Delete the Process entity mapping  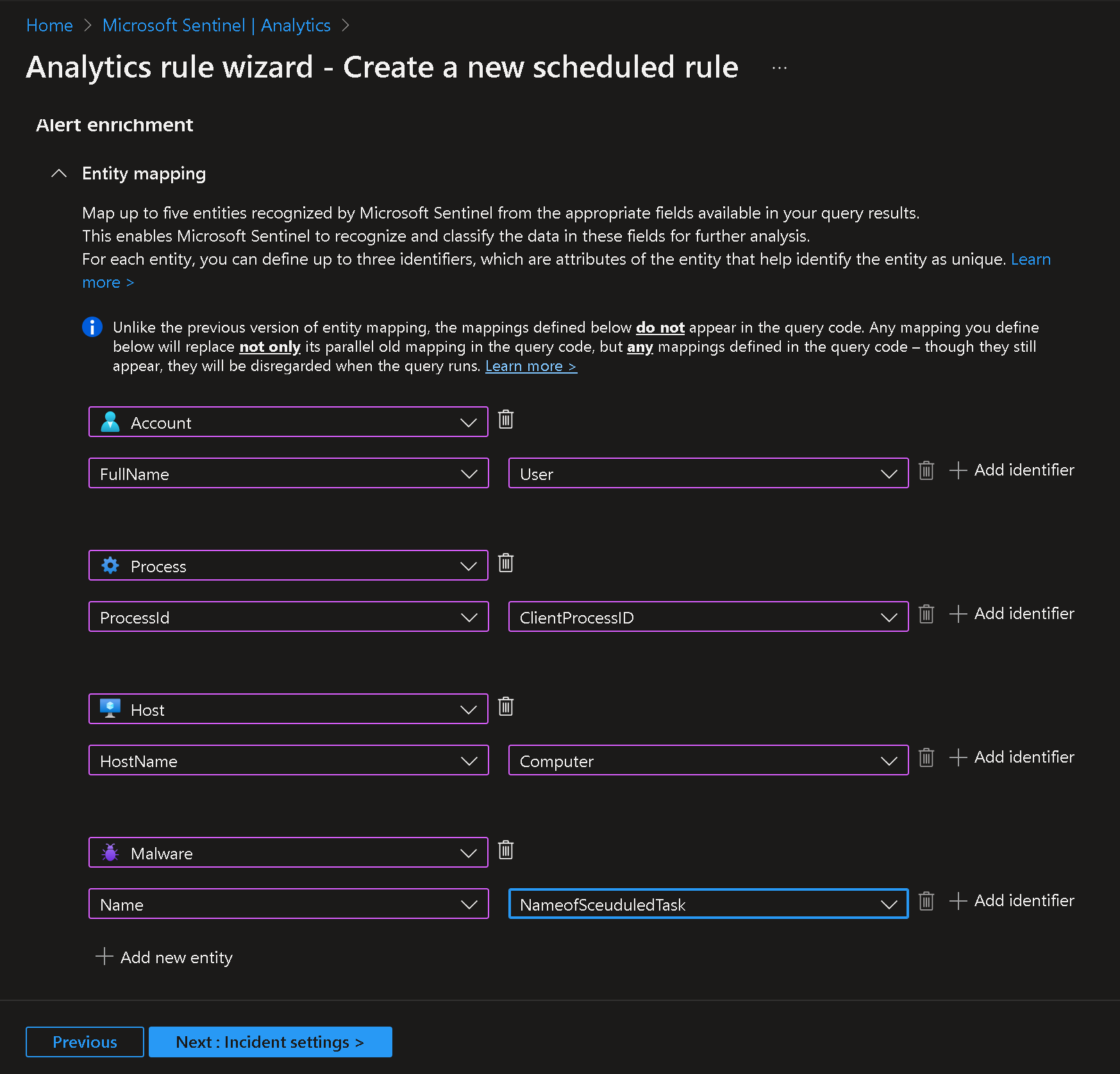click(x=506, y=563)
